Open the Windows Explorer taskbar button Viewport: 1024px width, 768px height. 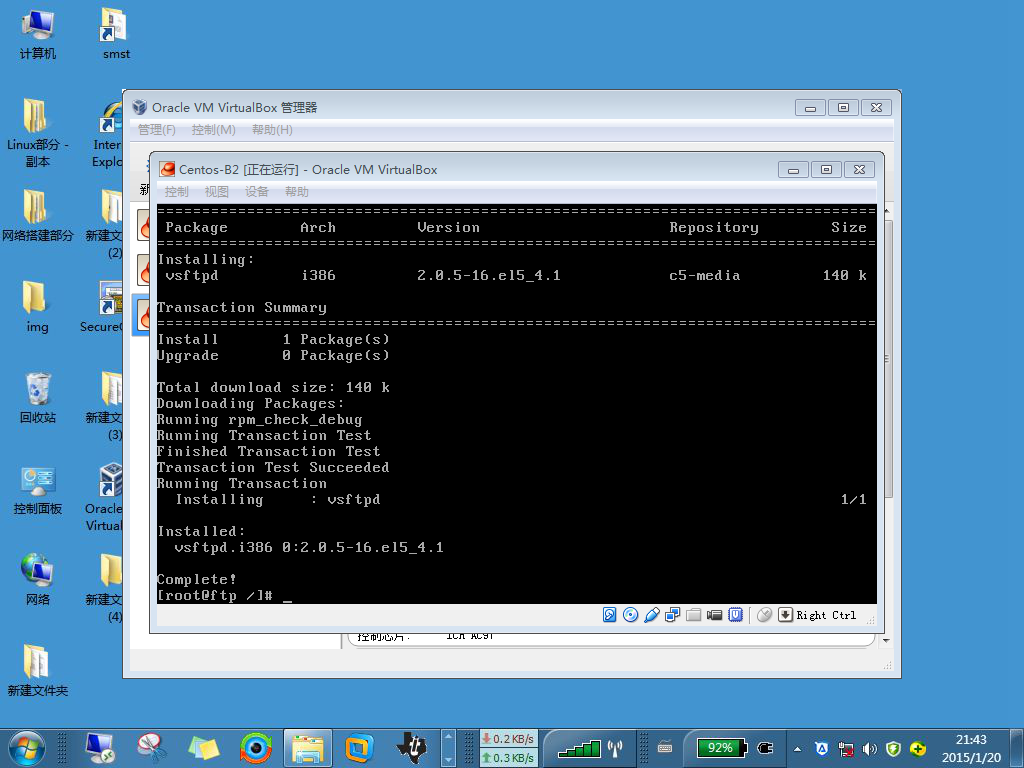[x=308, y=748]
